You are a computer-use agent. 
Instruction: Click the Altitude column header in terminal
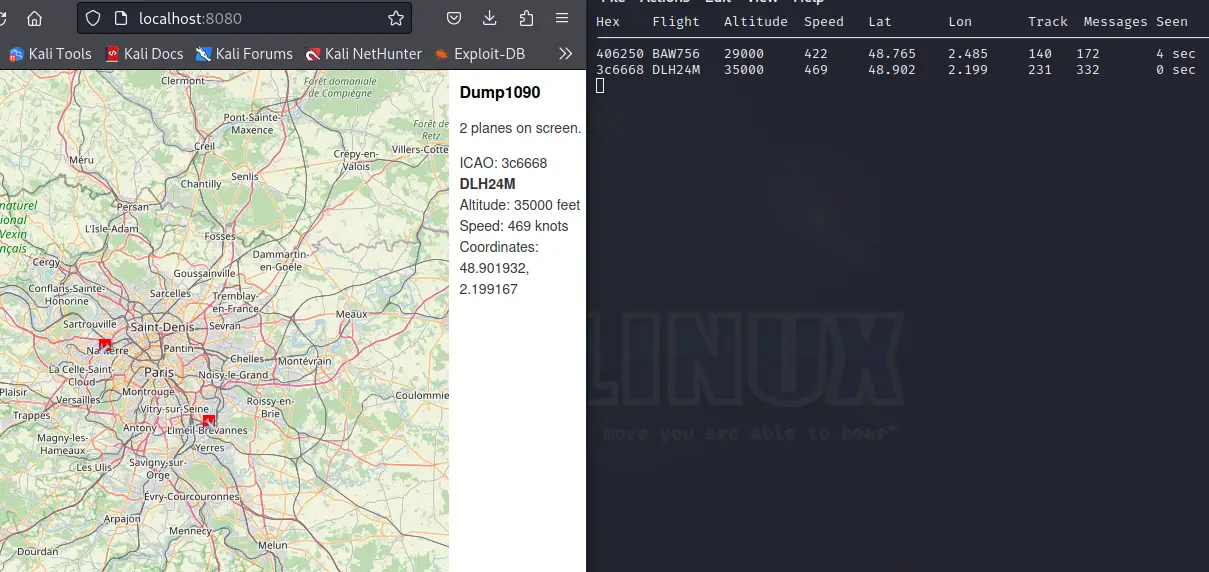(756, 21)
